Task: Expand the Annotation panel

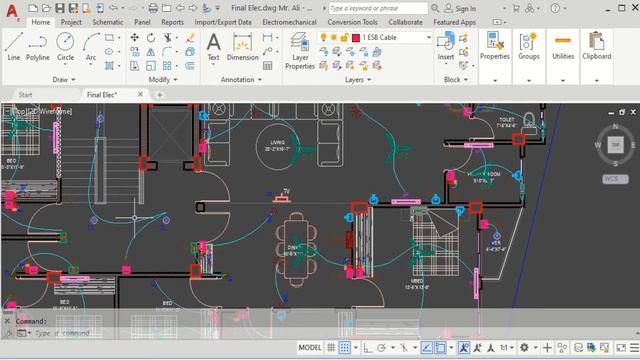Action: click(x=241, y=80)
